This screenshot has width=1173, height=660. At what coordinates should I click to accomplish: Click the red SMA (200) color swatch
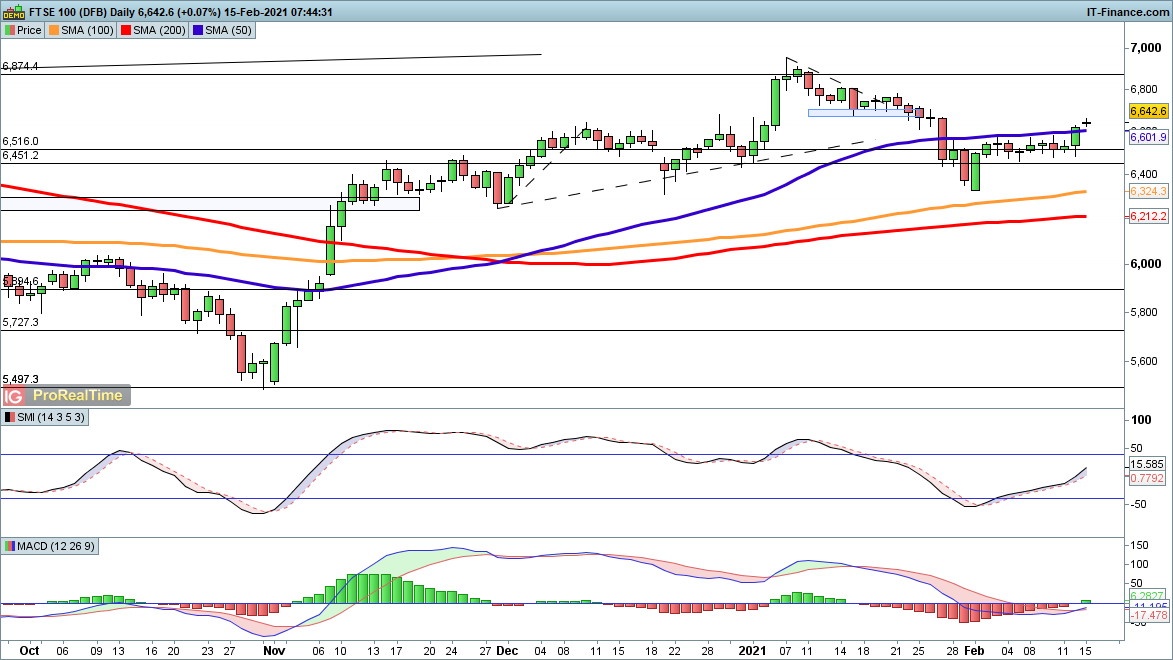(125, 31)
